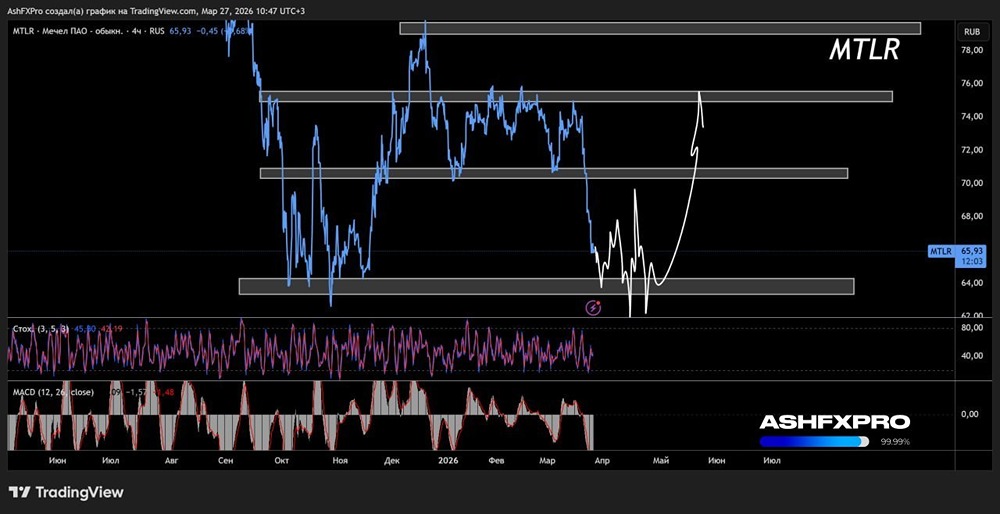Click the Дек label on time axis

[x=392, y=460]
